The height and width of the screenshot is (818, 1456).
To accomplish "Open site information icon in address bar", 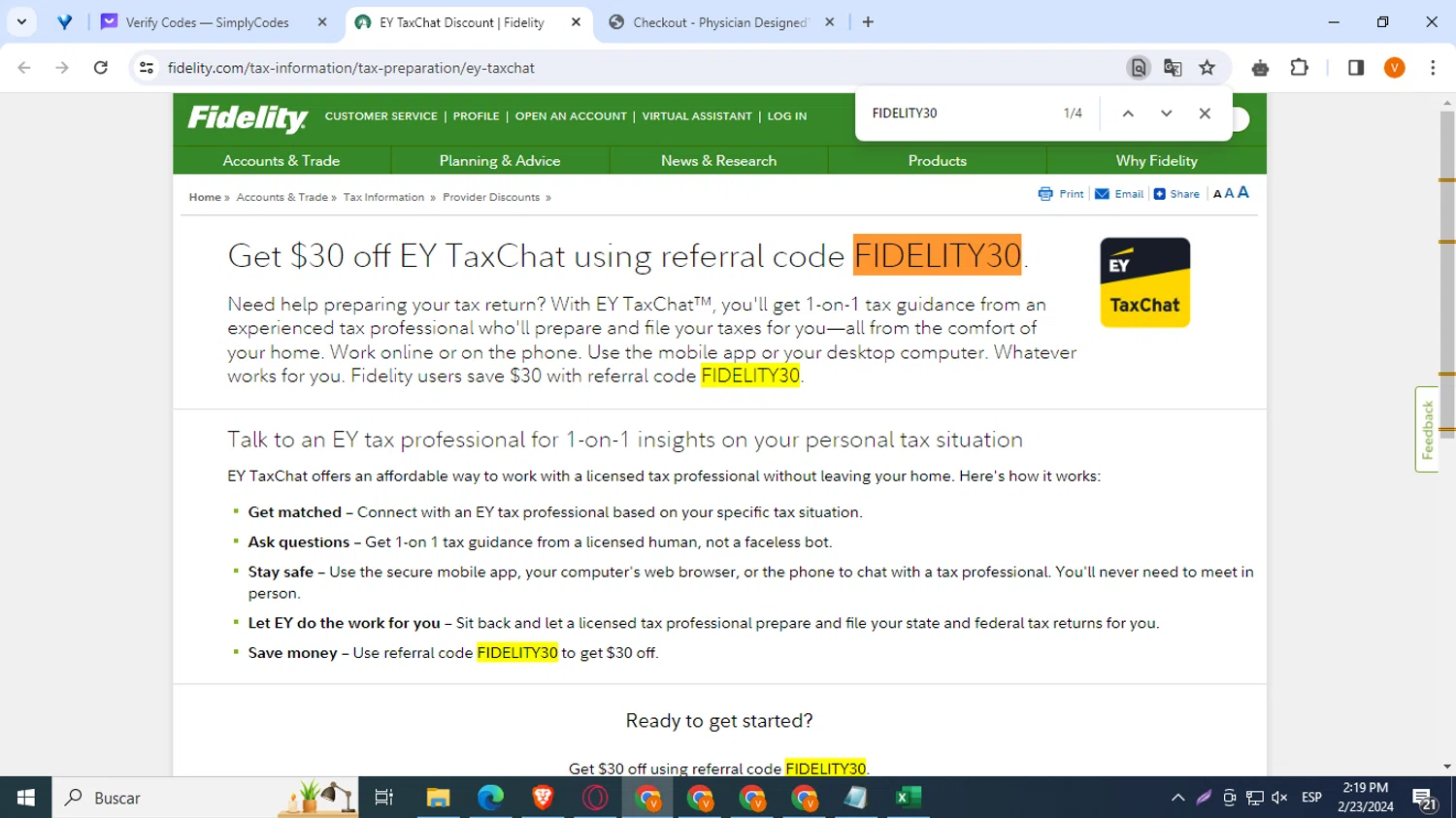I will [x=147, y=68].
